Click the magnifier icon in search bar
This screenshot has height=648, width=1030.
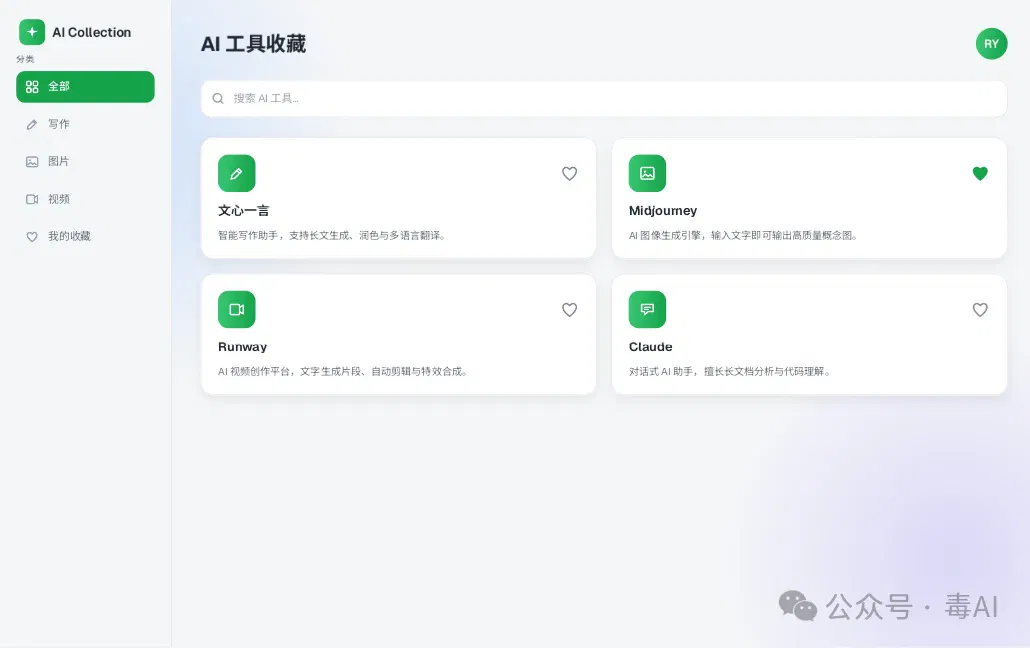[x=218, y=99]
